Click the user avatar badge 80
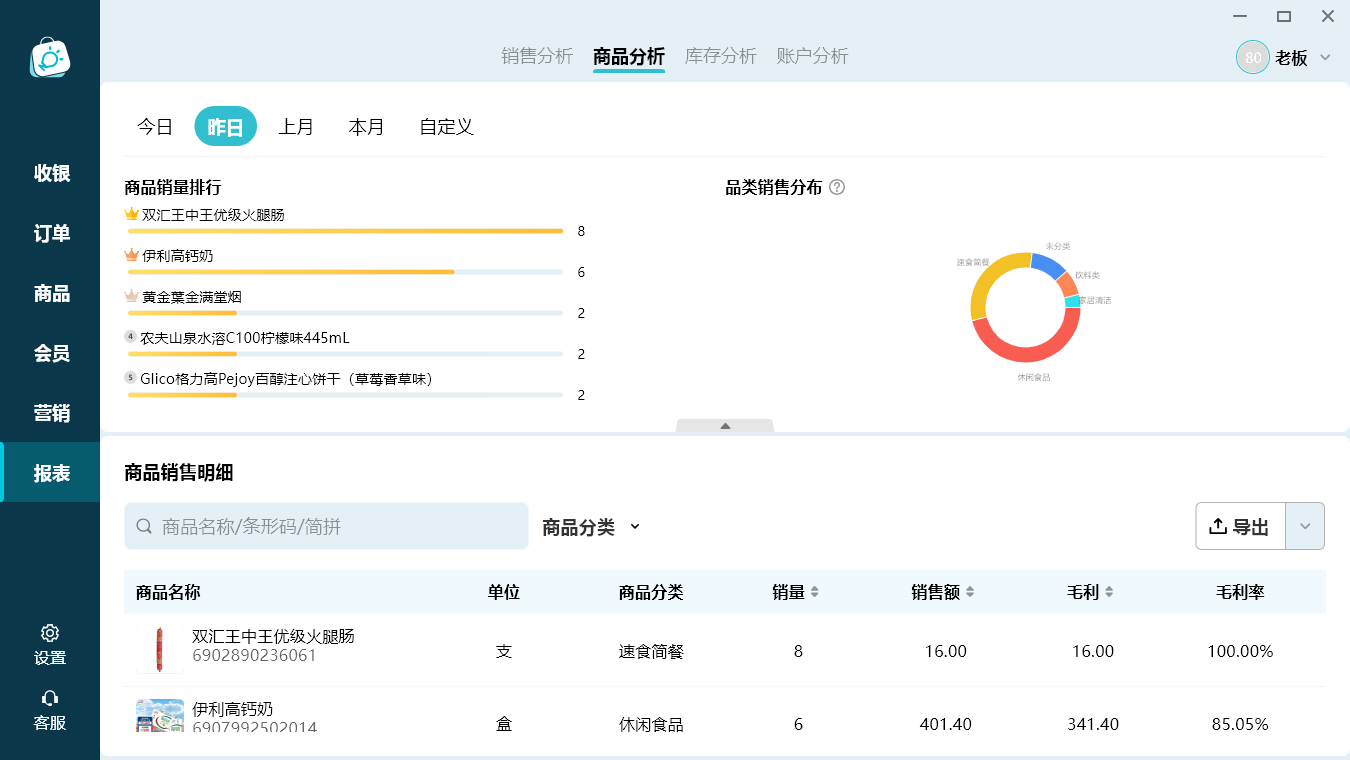Image resolution: width=1350 pixels, height=760 pixels. tap(1252, 57)
